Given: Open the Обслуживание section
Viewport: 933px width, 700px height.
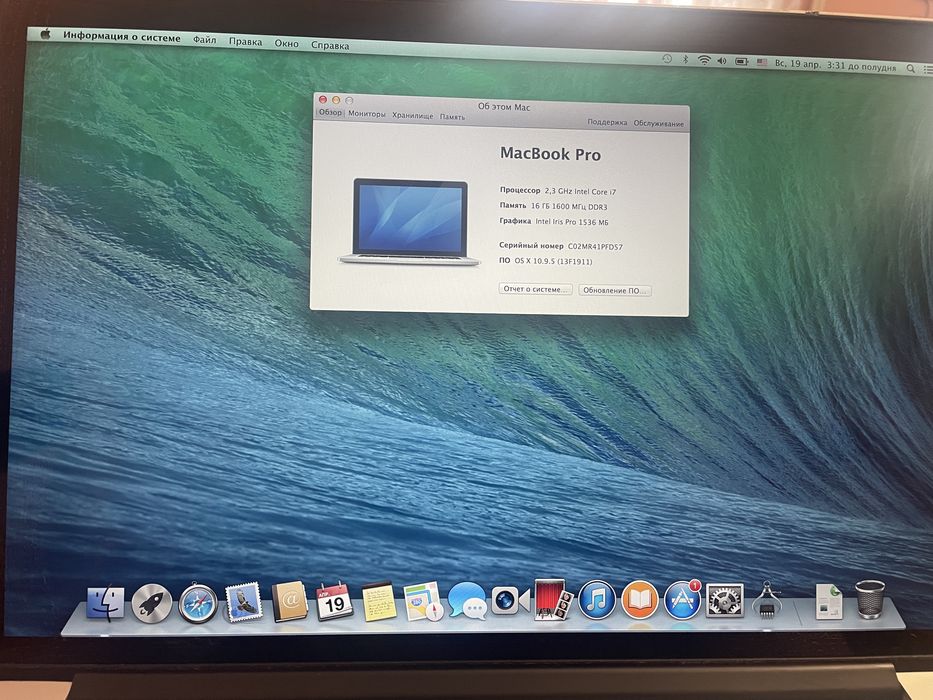Looking at the screenshot, I should 659,123.
